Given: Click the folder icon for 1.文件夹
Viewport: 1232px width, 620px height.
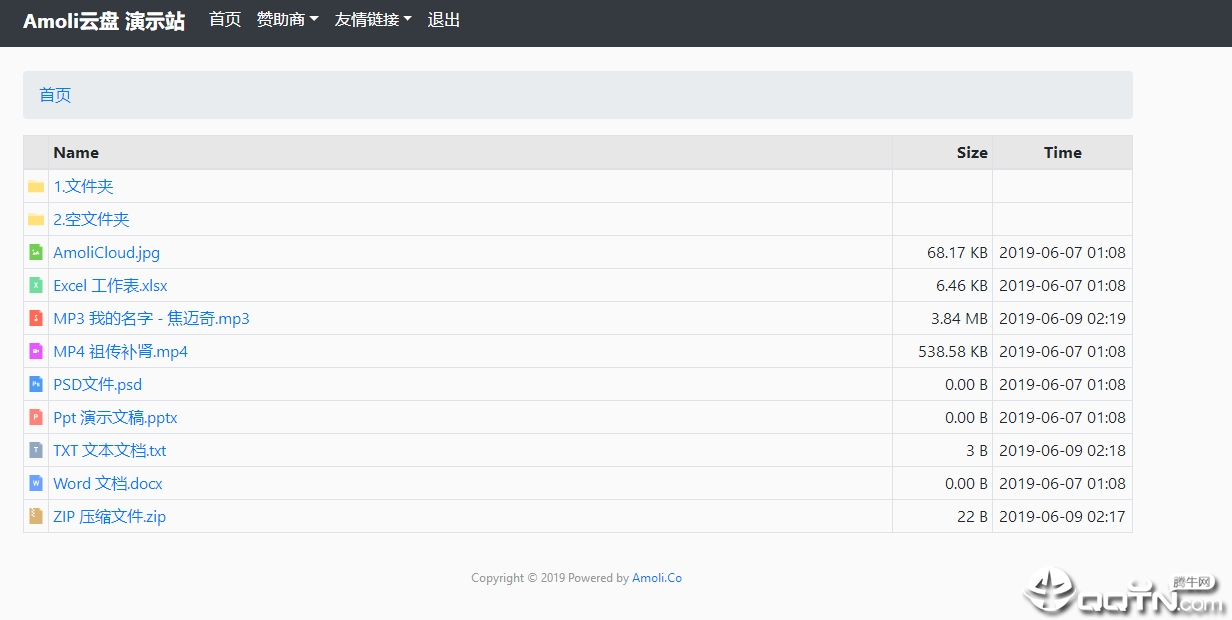Looking at the screenshot, I should (36, 186).
